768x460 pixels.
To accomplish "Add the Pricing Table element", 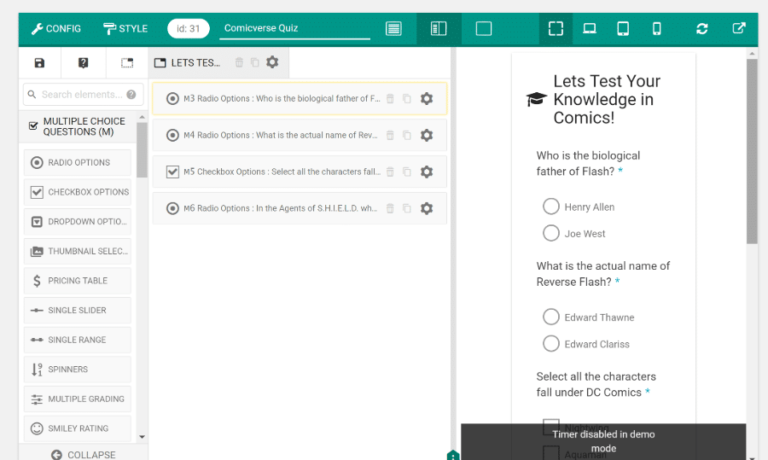I will coord(77,281).
